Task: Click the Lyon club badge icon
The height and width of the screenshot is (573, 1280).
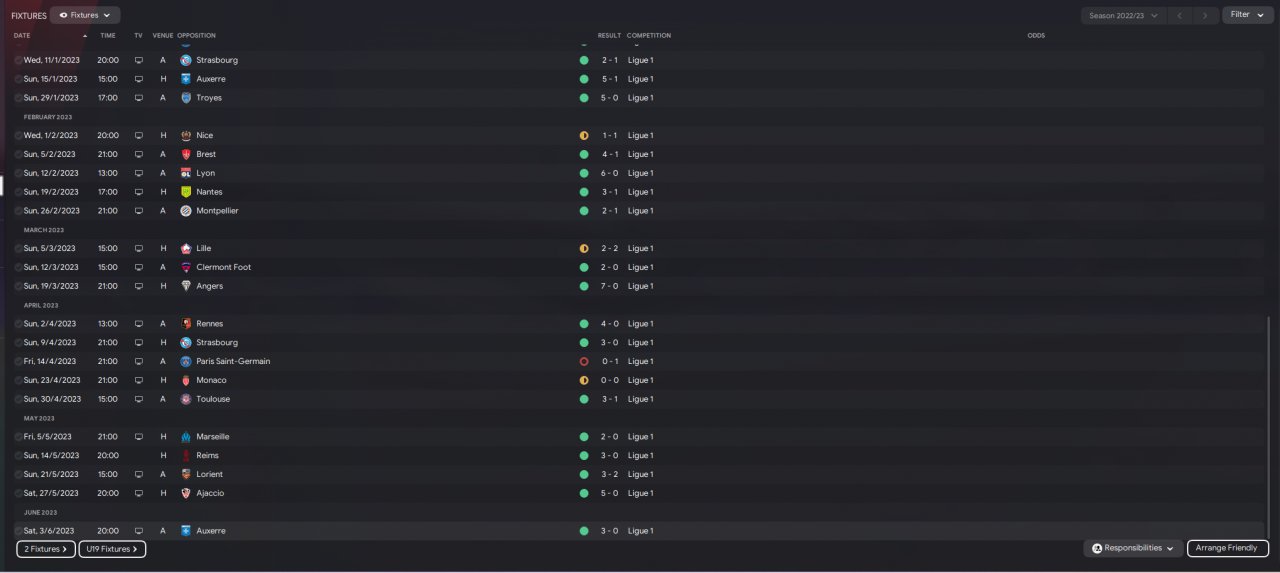Action: [186, 173]
